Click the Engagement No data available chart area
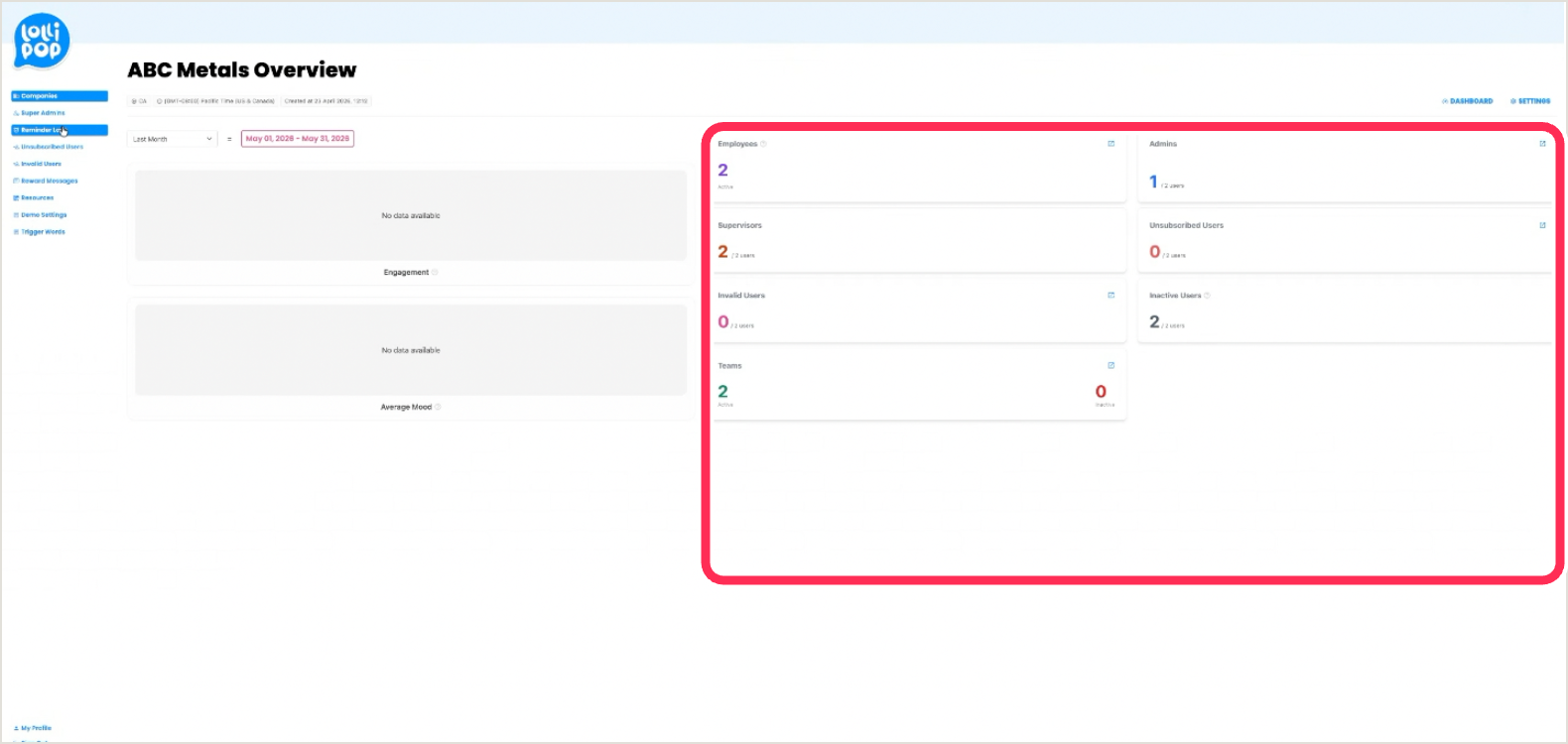Viewport: 1568px width, 744px height. click(x=411, y=215)
